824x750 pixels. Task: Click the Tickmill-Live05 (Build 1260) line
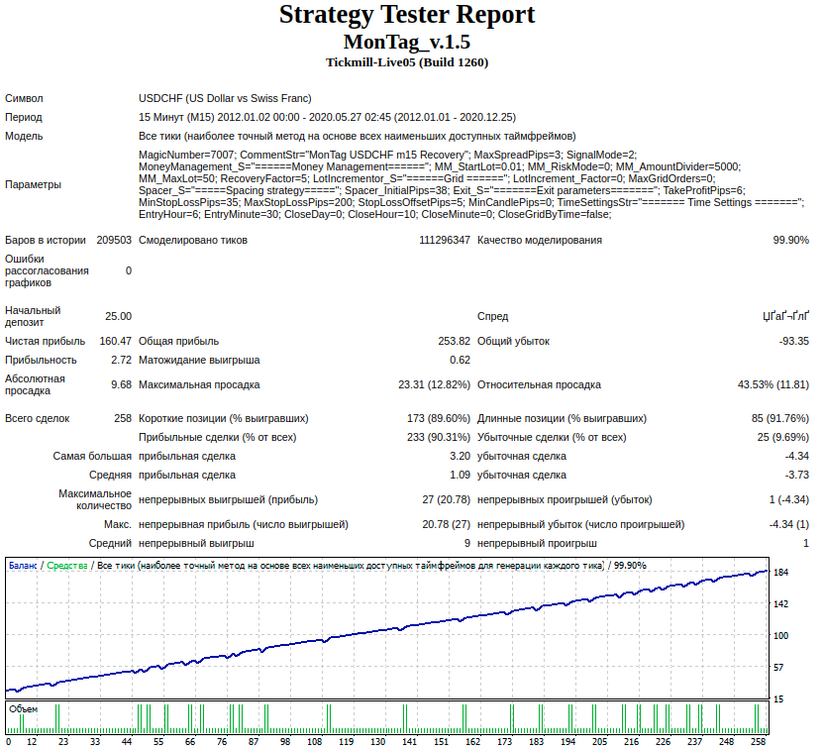click(x=407, y=63)
